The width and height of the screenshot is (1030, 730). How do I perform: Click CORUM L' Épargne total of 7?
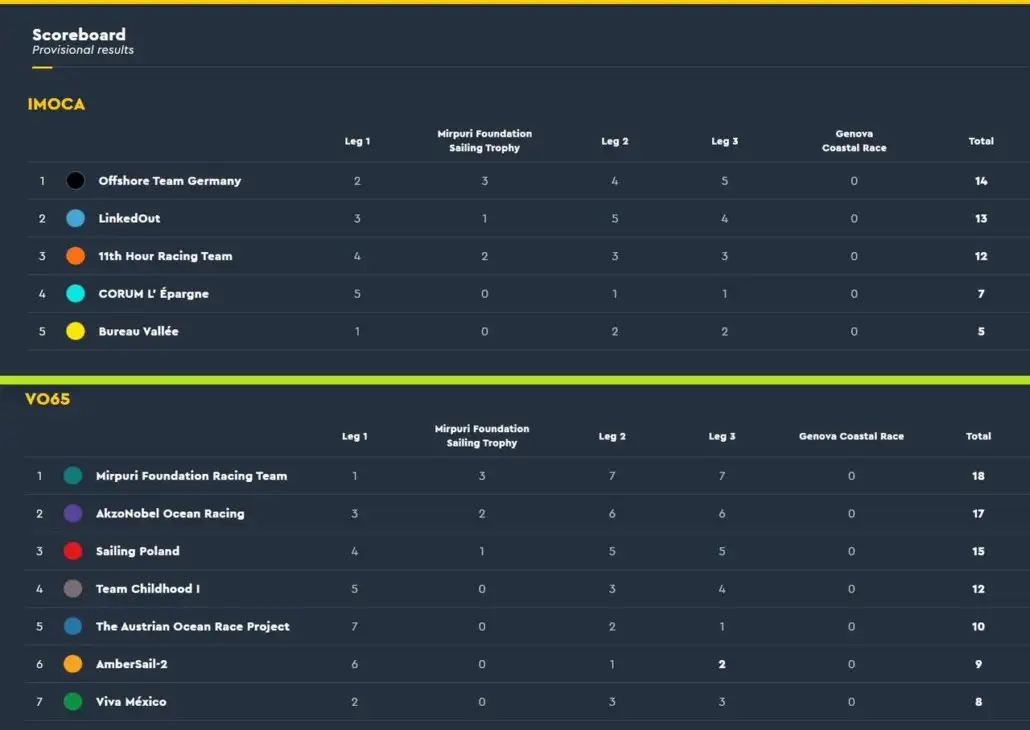(981, 294)
